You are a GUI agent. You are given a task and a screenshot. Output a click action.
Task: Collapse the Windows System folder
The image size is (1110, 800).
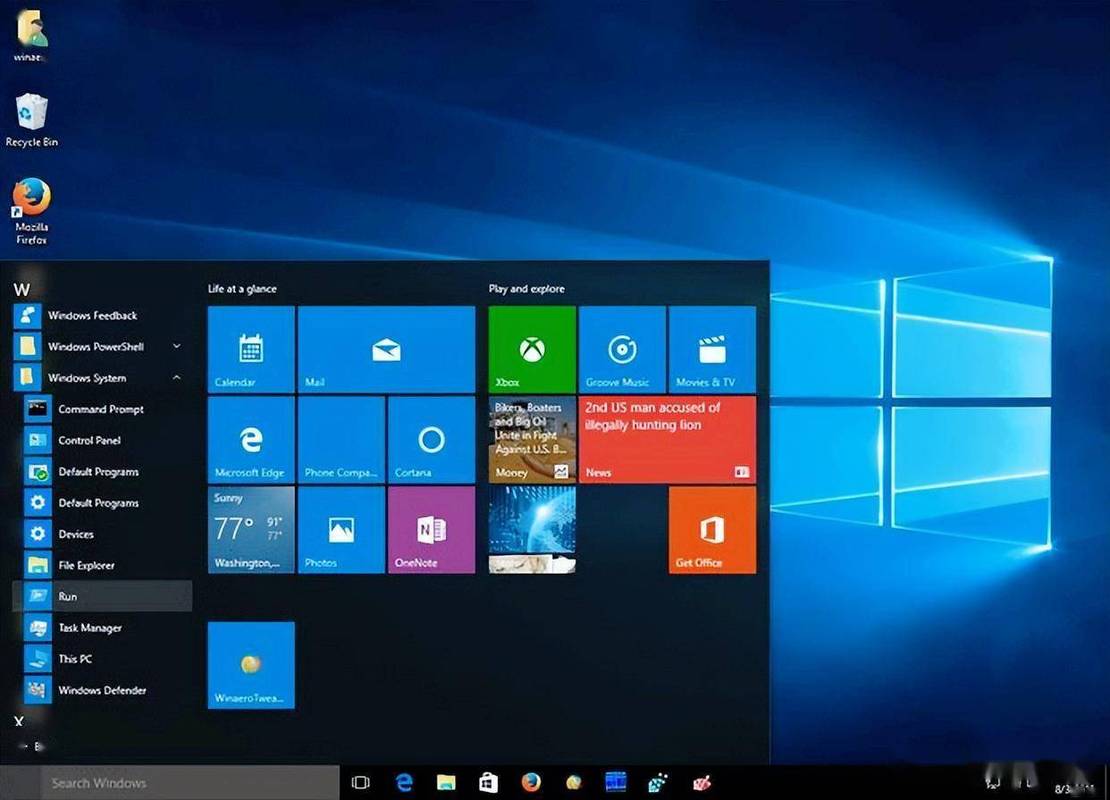[177, 378]
